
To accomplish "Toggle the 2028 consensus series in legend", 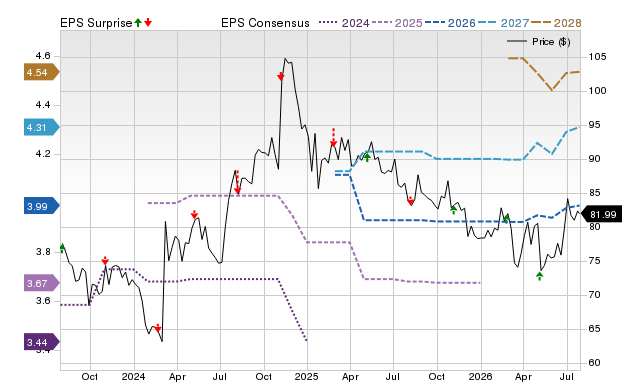I will tap(556, 23).
